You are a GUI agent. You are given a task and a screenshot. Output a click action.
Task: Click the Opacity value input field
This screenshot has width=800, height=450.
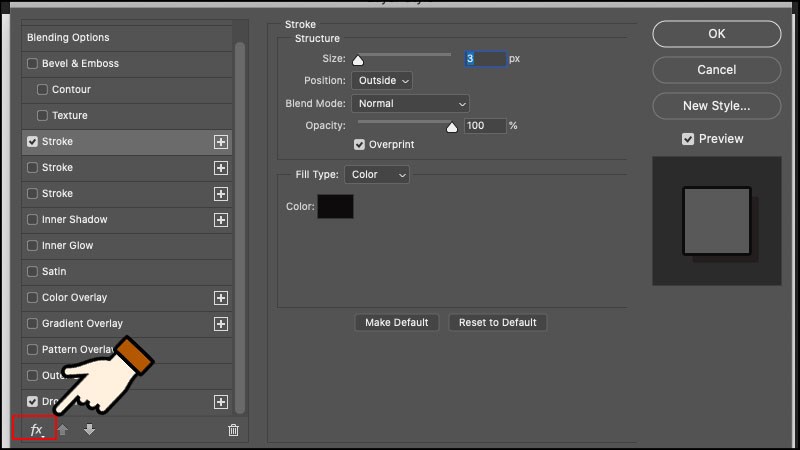[485, 126]
